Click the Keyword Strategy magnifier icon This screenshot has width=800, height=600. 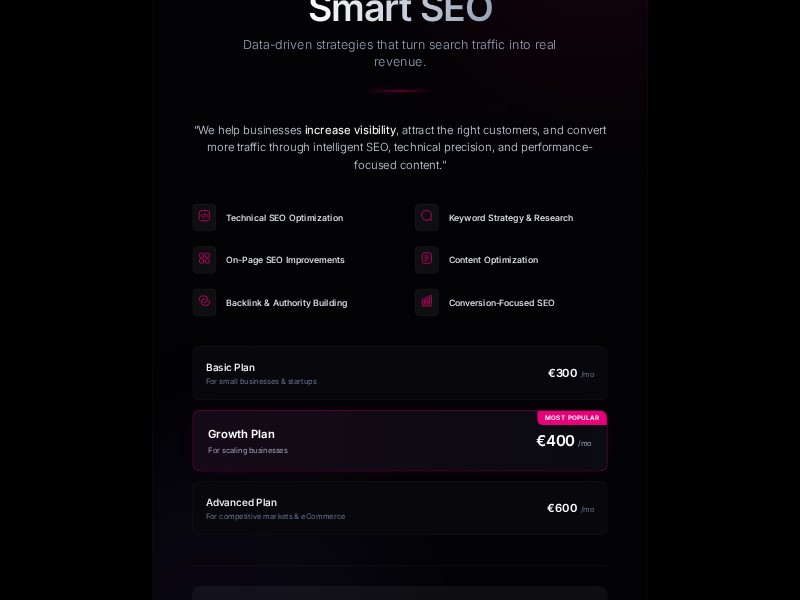click(x=427, y=217)
